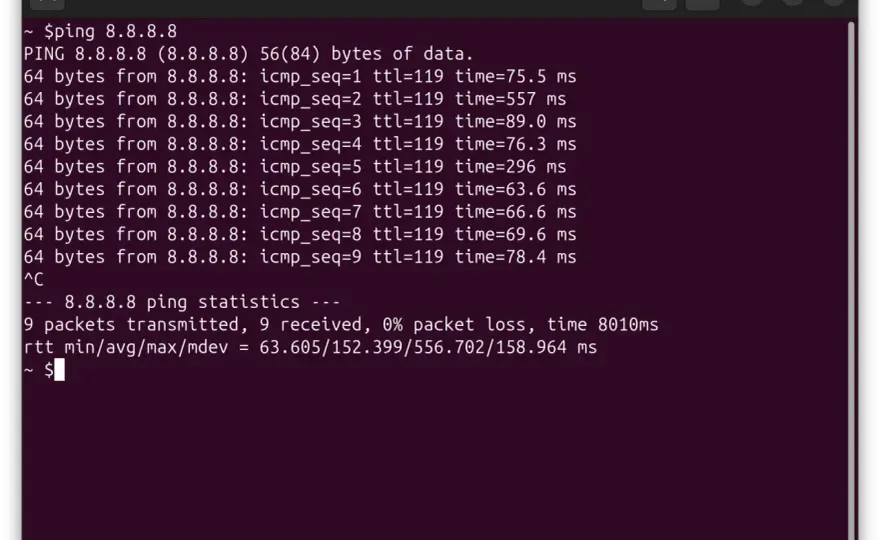Click the icmp_seq=4 time=76.3 ms line

(300, 144)
